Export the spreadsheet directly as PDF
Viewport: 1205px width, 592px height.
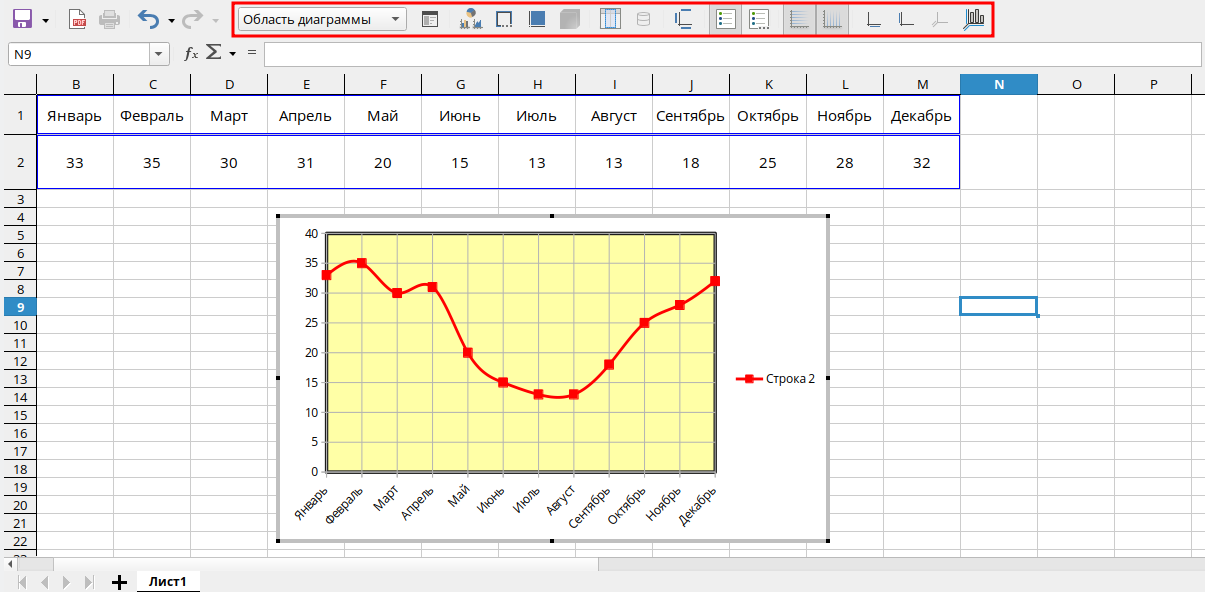[x=77, y=19]
